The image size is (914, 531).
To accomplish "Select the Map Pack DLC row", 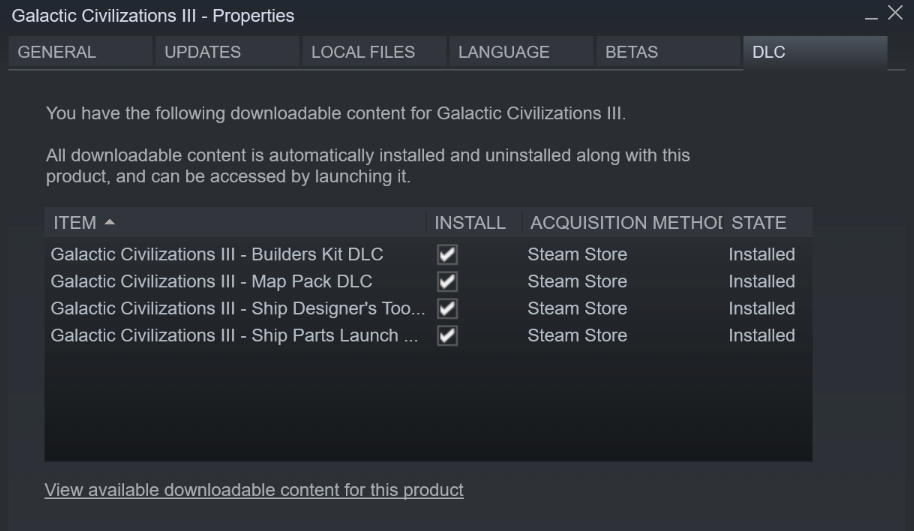I will [211, 282].
